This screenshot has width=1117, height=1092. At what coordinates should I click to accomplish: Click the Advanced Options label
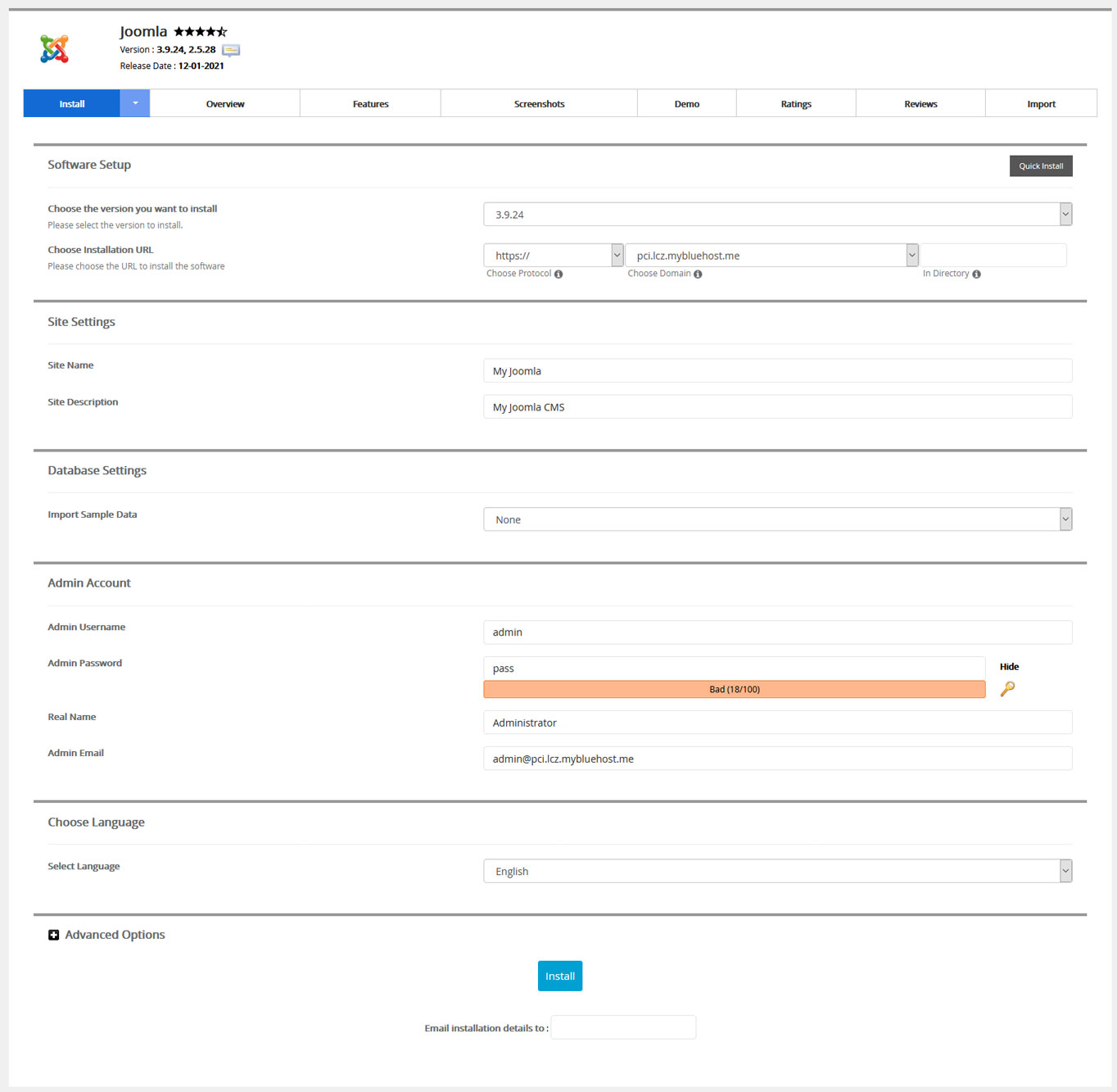point(115,935)
